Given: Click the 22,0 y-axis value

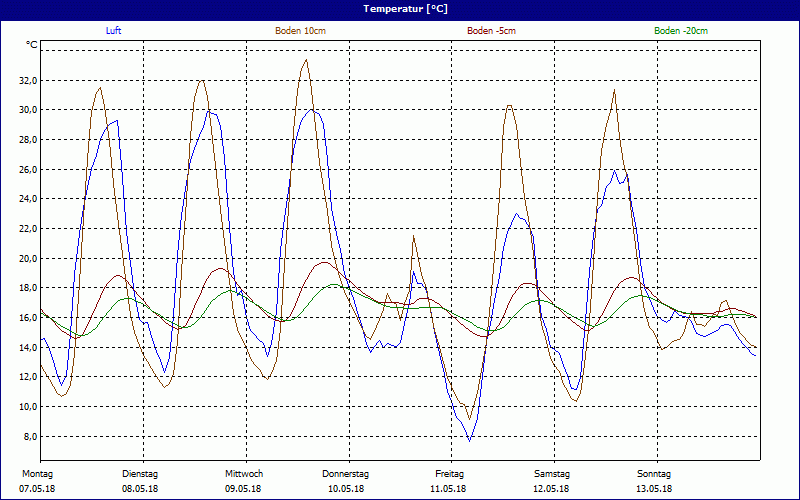Looking at the screenshot, I should [x=27, y=229].
